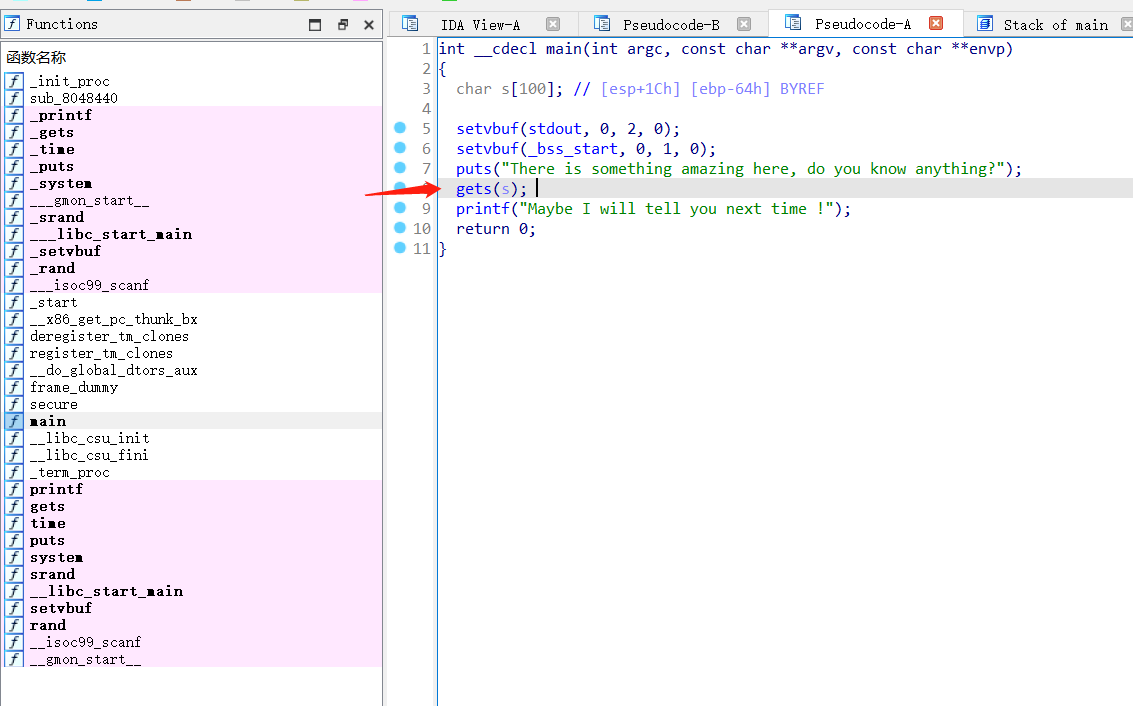This screenshot has height=706, width=1133.
Task: Click IDA View-A tab icon
Action: coord(410,24)
